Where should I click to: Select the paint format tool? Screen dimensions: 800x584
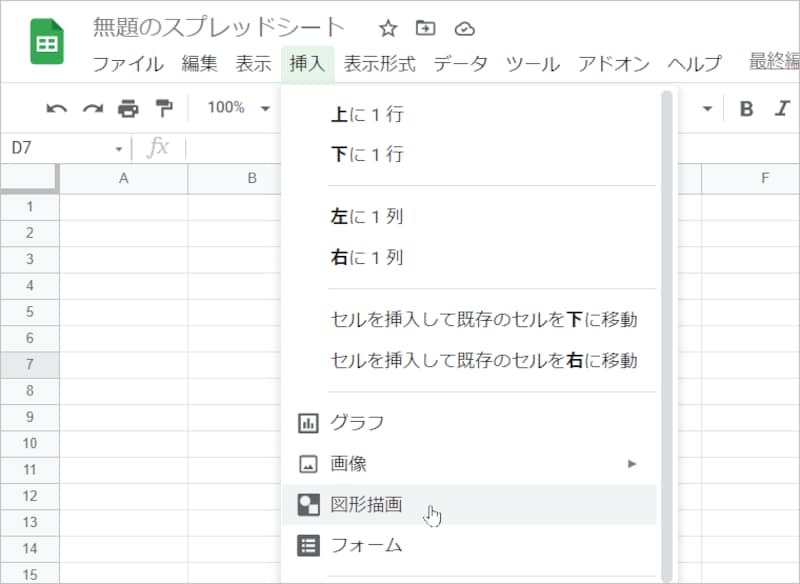point(163,108)
